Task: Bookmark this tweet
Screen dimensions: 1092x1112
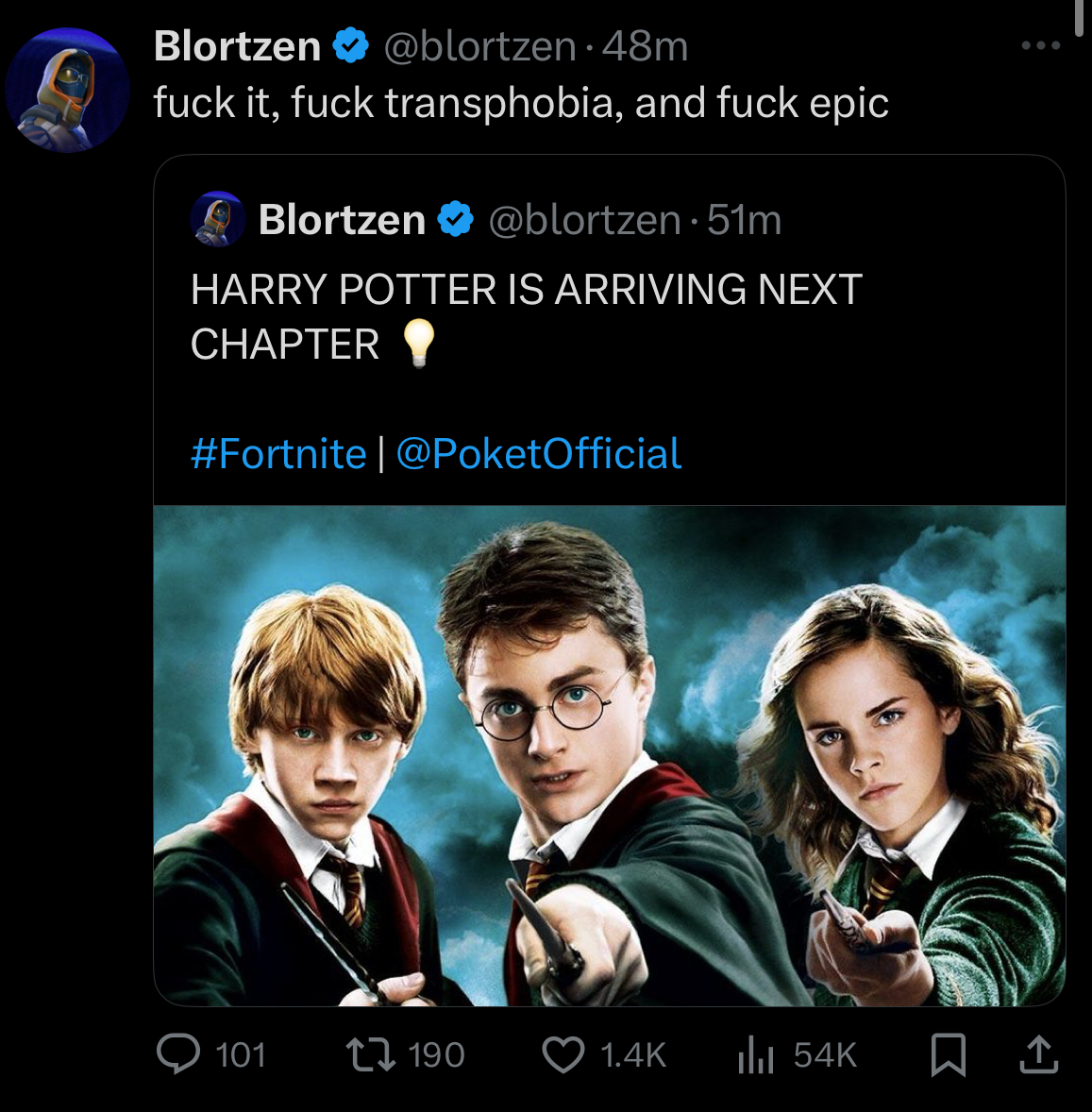Action: [x=948, y=1054]
